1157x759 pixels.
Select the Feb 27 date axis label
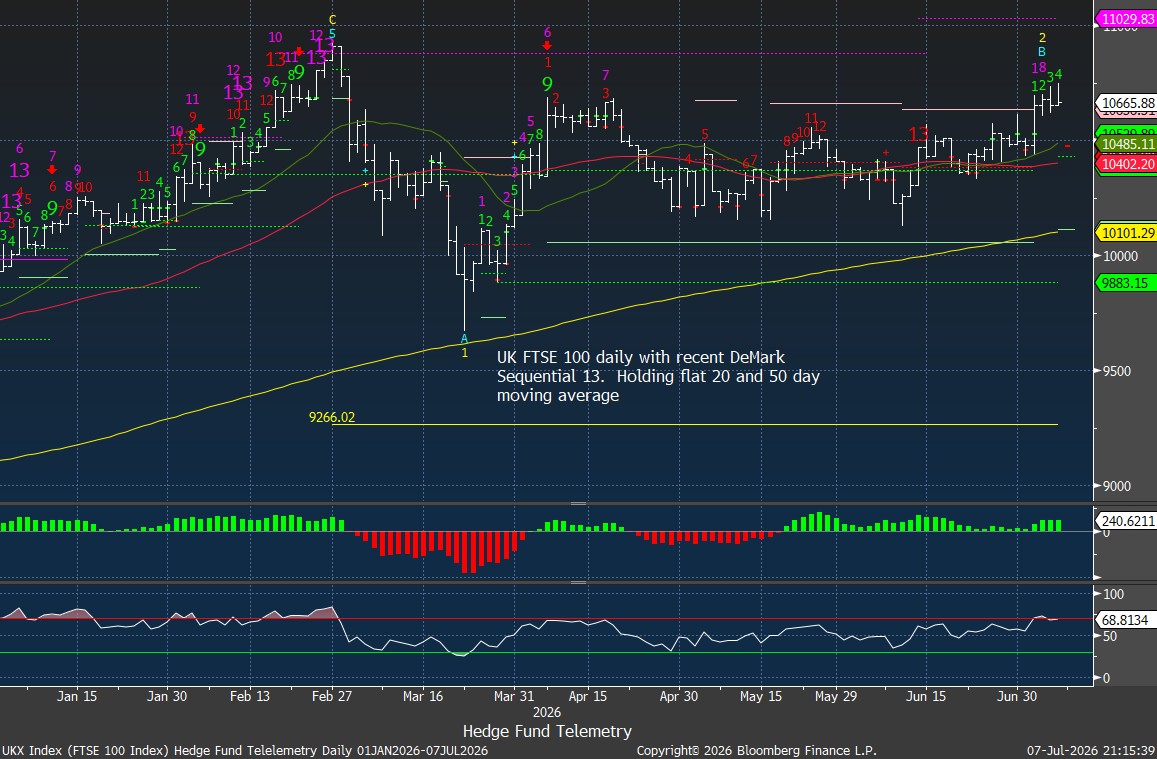[331, 696]
